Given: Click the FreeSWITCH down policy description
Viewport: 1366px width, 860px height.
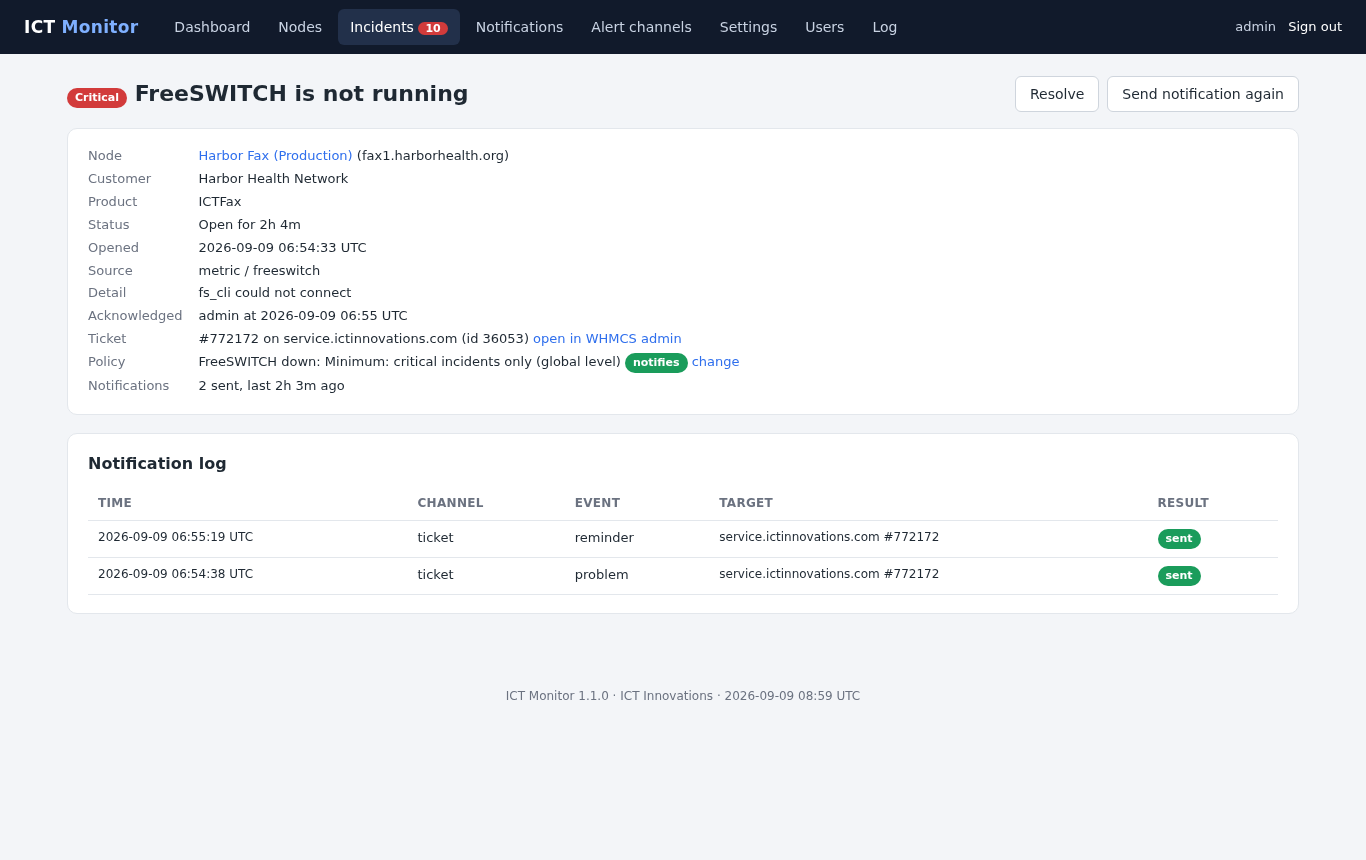Looking at the screenshot, I should click(409, 362).
